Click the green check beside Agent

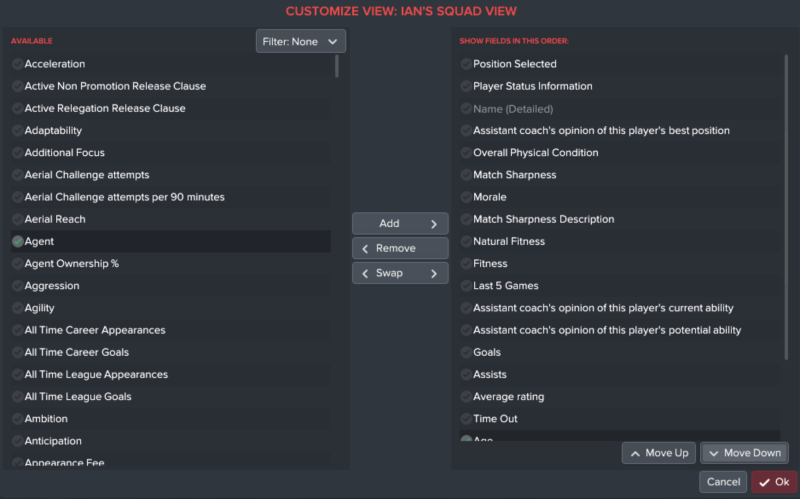tap(18, 241)
